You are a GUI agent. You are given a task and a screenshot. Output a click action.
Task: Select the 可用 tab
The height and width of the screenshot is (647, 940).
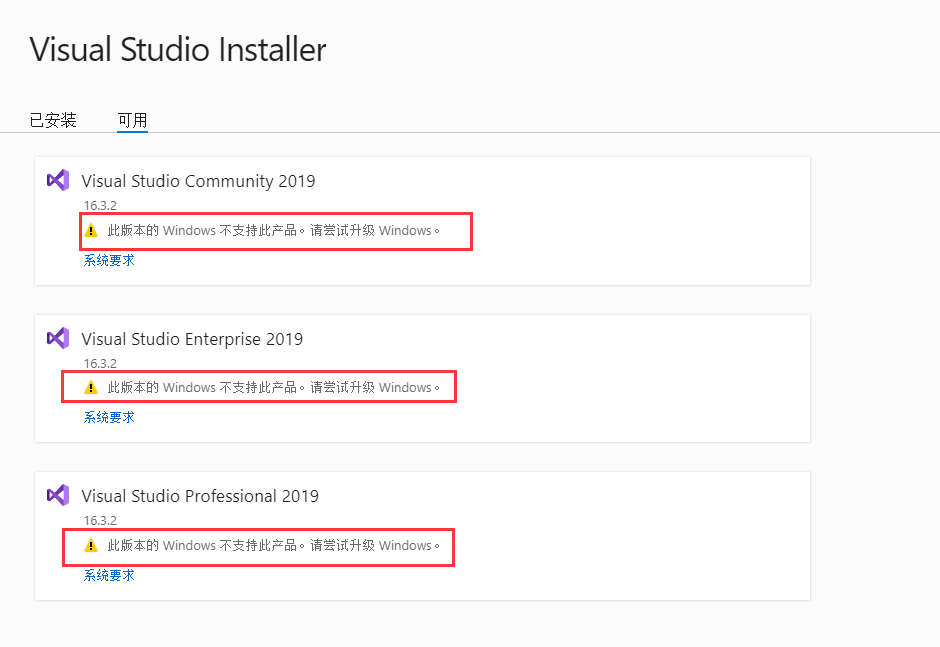[132, 120]
